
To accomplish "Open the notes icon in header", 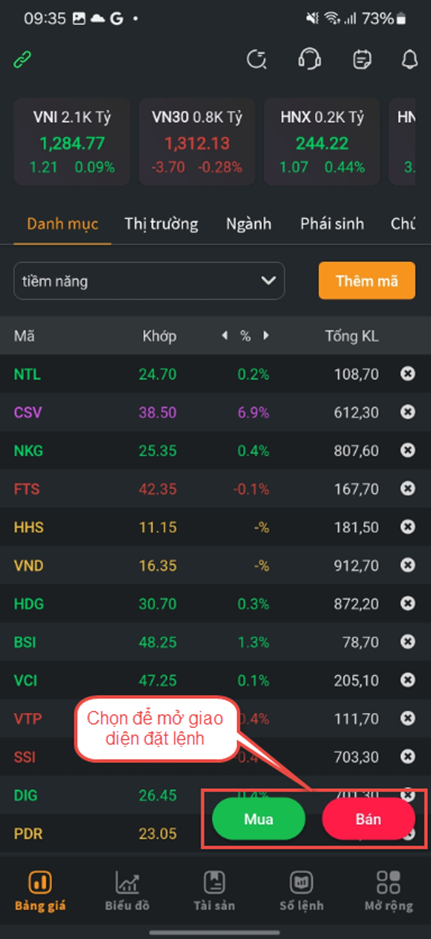I will (362, 60).
